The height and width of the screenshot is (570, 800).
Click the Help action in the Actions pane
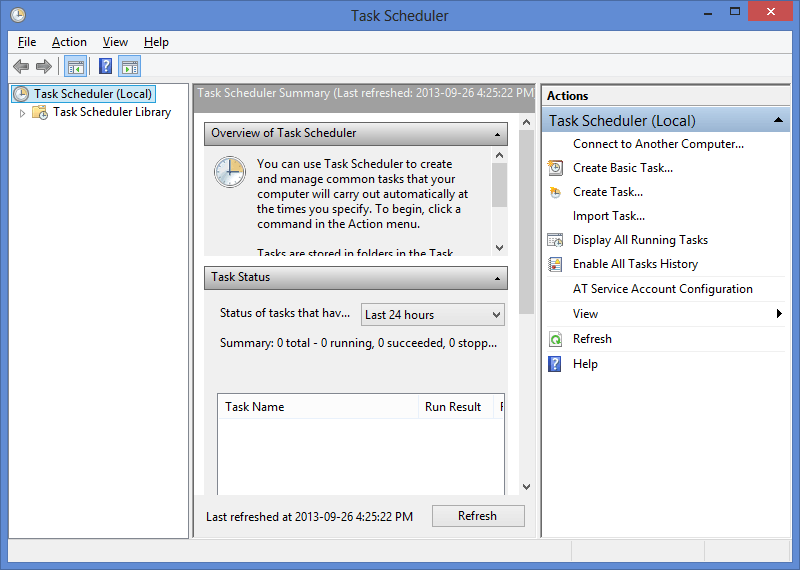[x=585, y=364]
